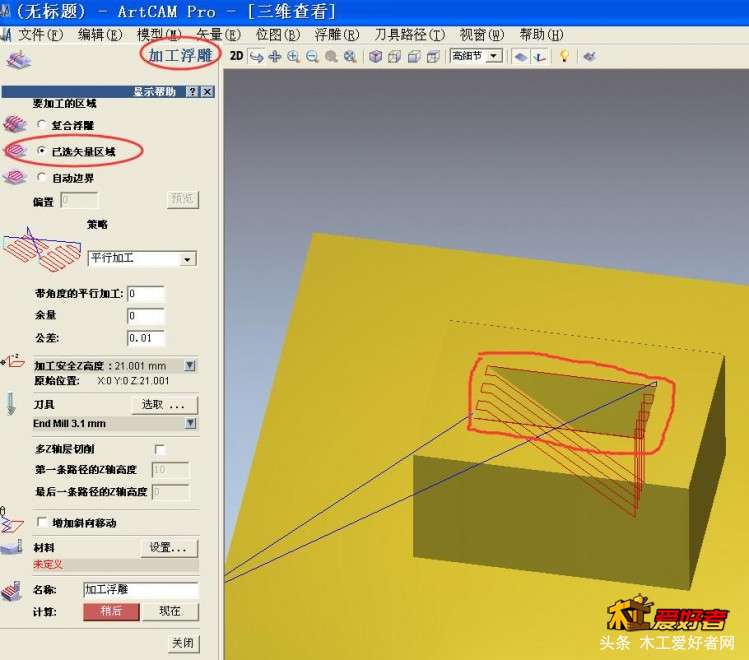Select the 自动边界 radio option

42,177
